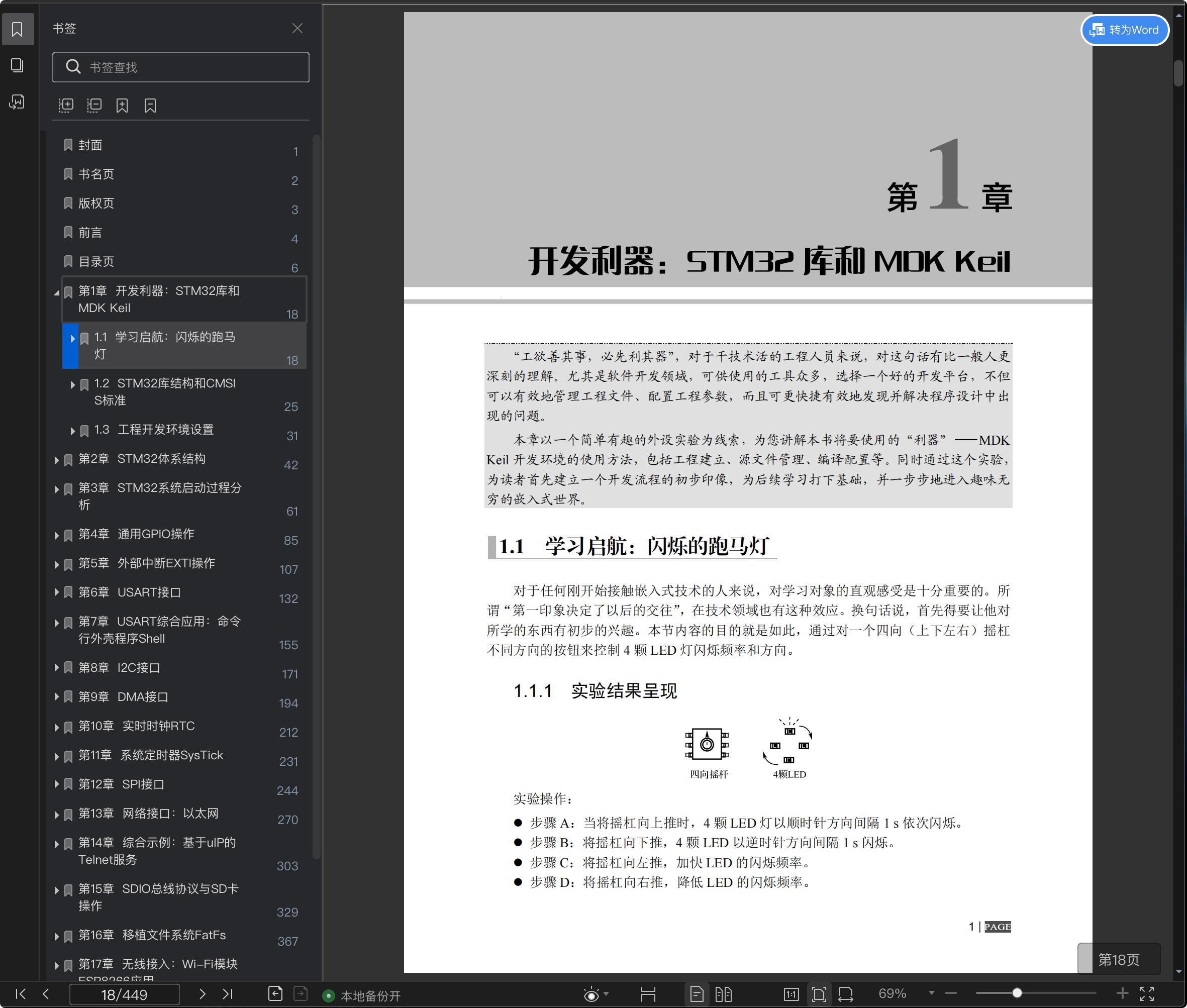Click the page number field 18/449

point(124,994)
